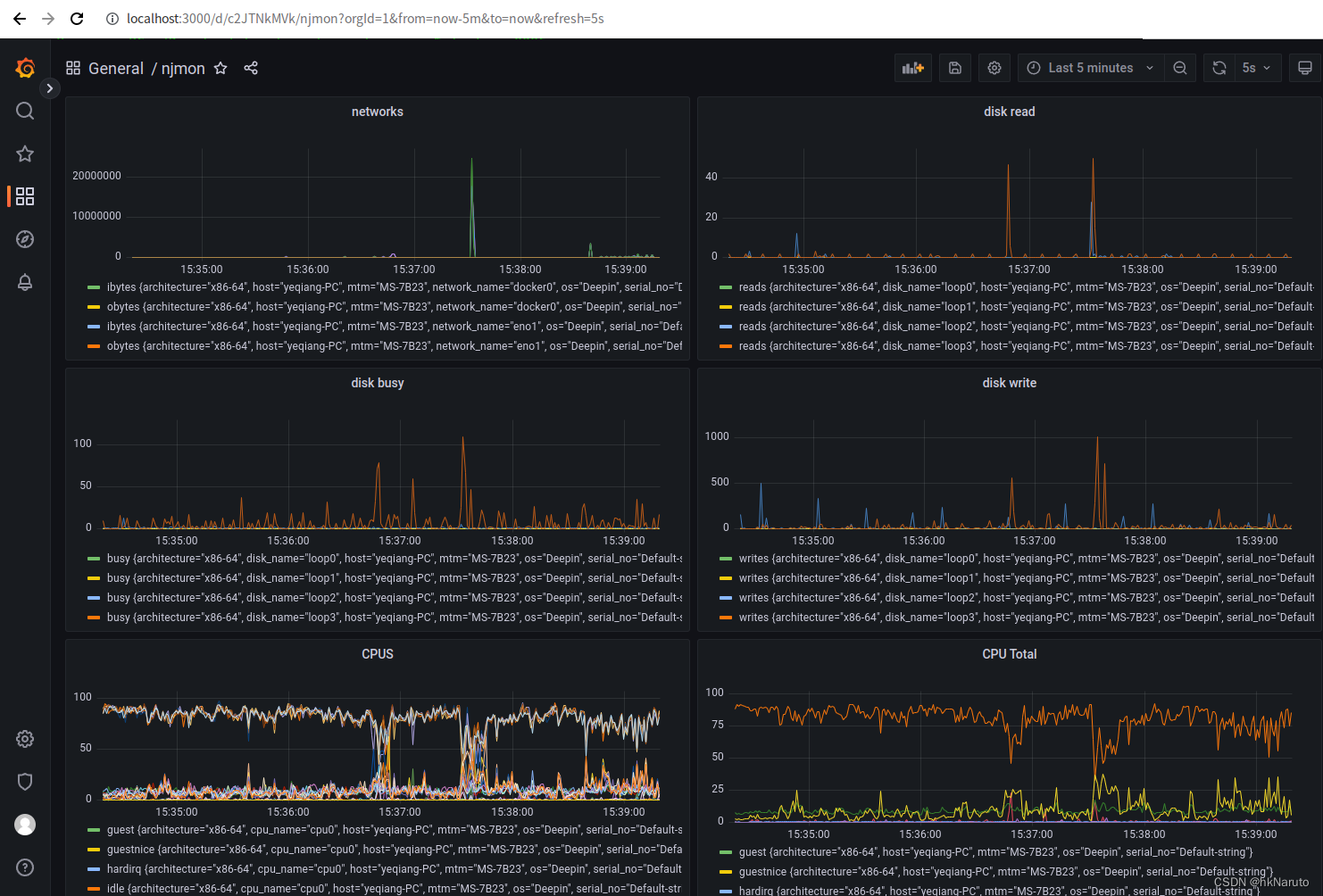Click the zoom out time range button
1323x896 pixels.
pyautogui.click(x=1180, y=67)
